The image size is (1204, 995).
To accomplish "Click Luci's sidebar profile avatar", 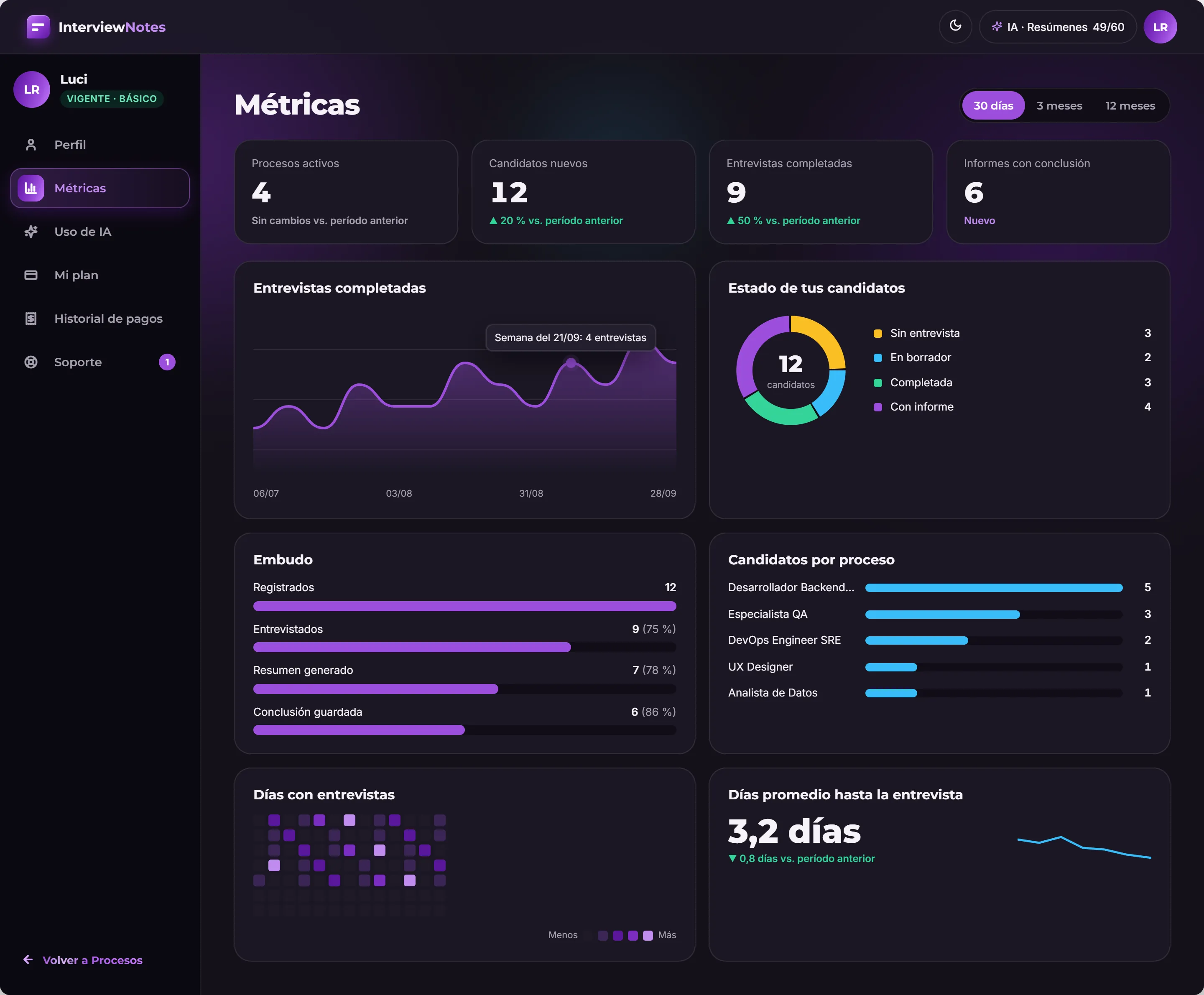I will click(x=32, y=89).
